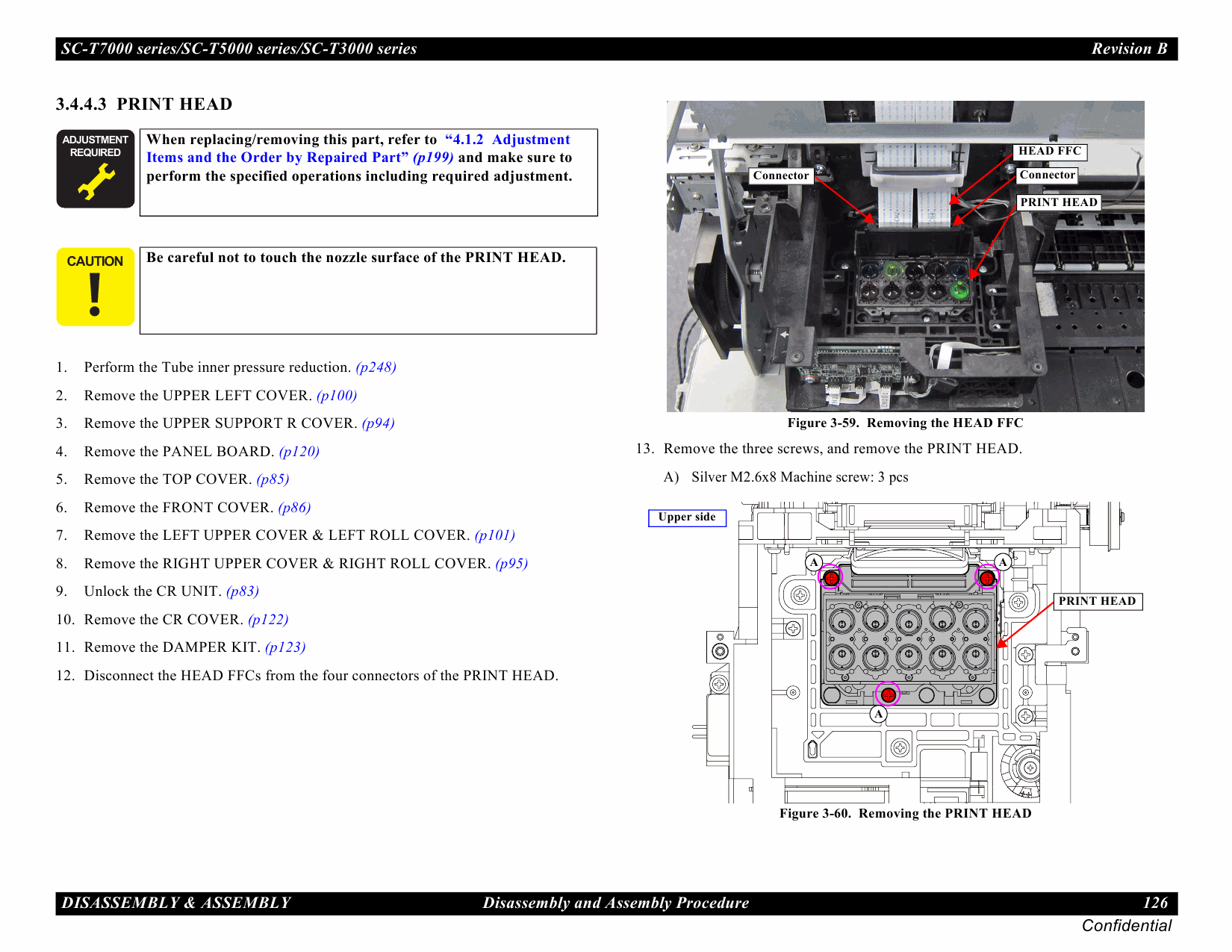1232x952 pixels.
Task: Click the PRINT HEAD label in Figure 3-59
Action: (x=1059, y=202)
